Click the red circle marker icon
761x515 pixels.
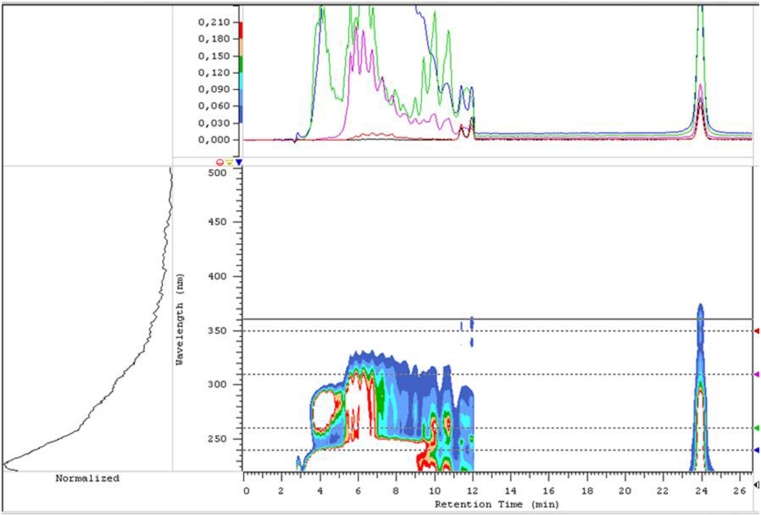pyautogui.click(x=220, y=161)
